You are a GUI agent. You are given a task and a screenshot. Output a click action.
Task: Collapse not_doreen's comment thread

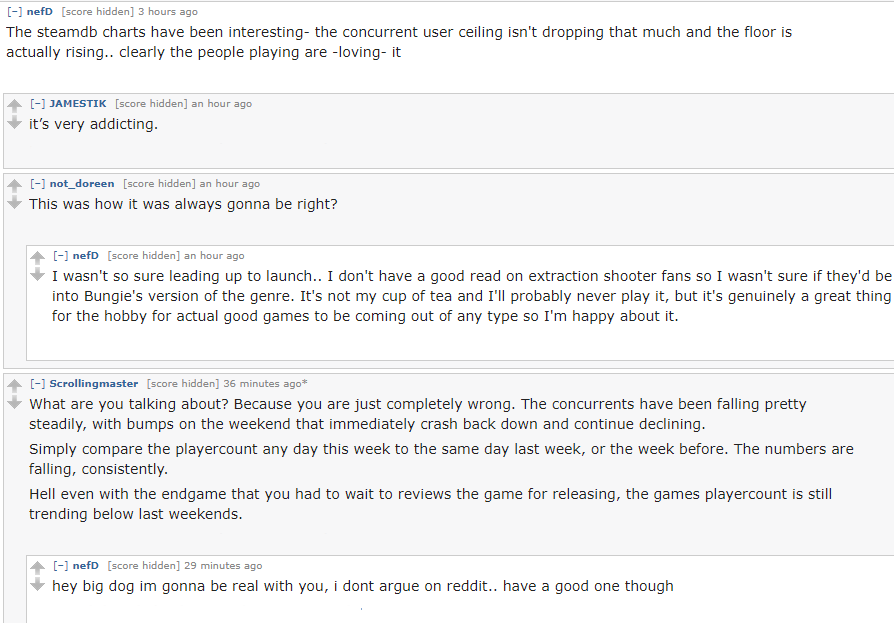[x=38, y=184]
